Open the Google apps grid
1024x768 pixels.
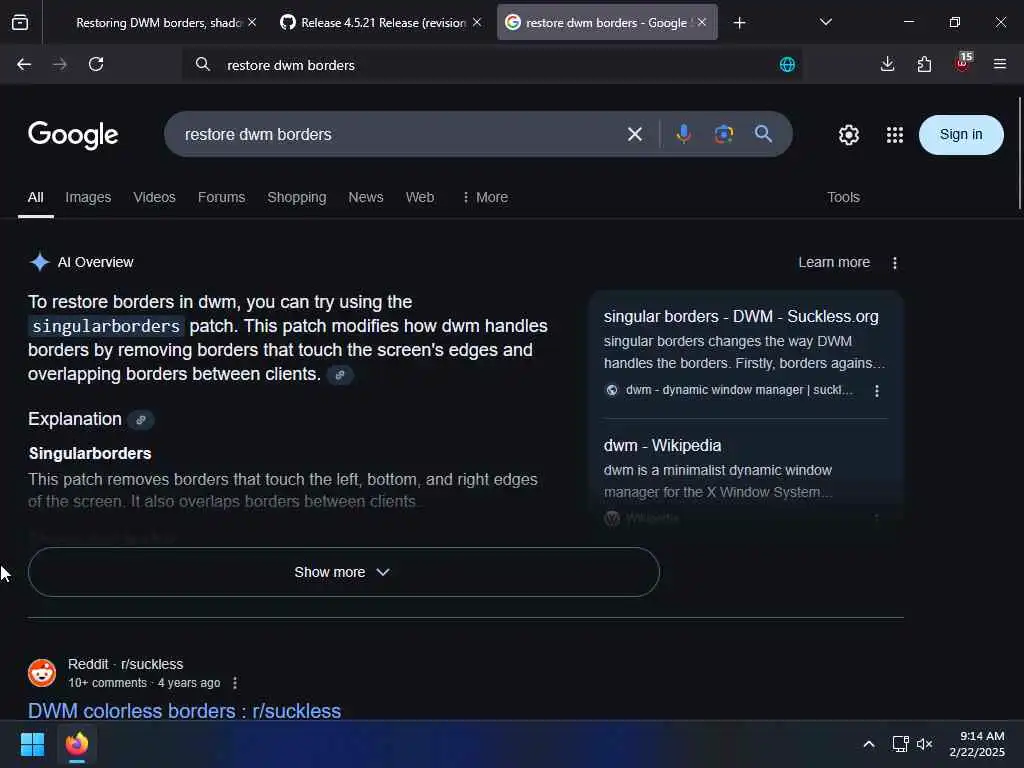(895, 135)
